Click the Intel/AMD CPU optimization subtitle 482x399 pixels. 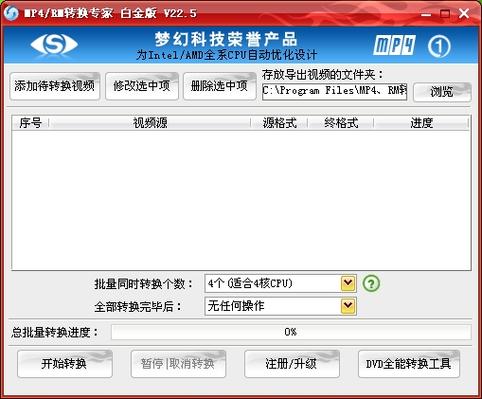[x=226, y=55]
